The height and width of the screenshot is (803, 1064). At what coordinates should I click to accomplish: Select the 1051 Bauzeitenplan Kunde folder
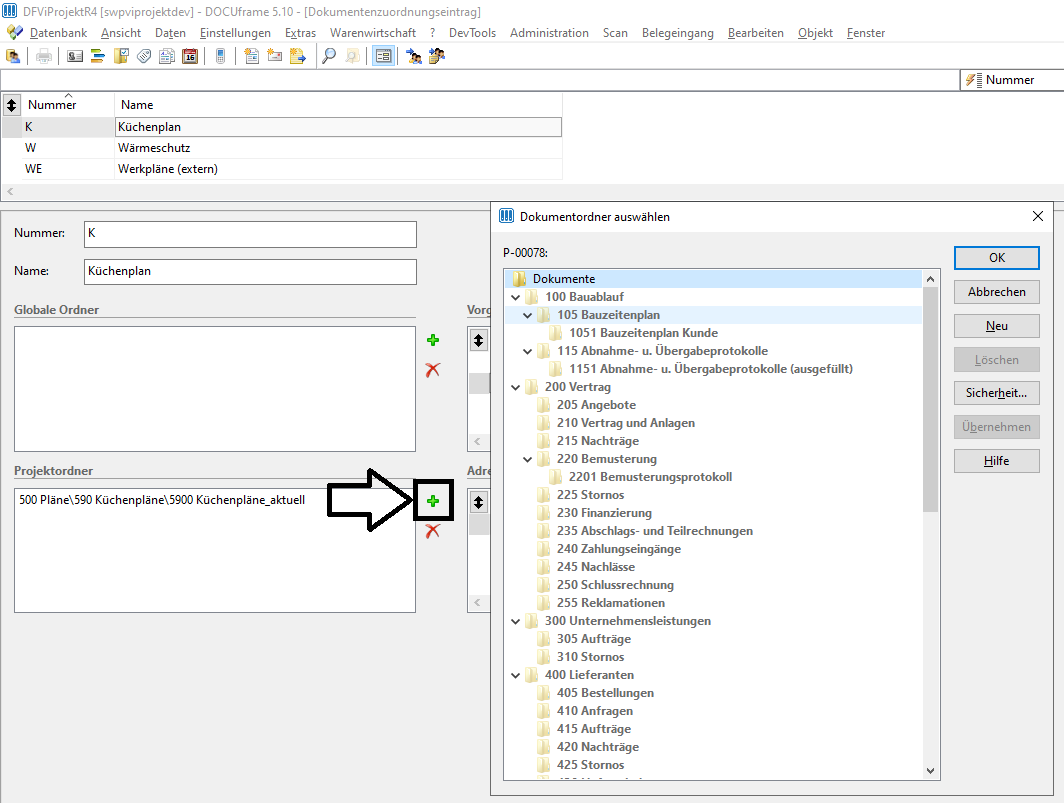point(643,333)
